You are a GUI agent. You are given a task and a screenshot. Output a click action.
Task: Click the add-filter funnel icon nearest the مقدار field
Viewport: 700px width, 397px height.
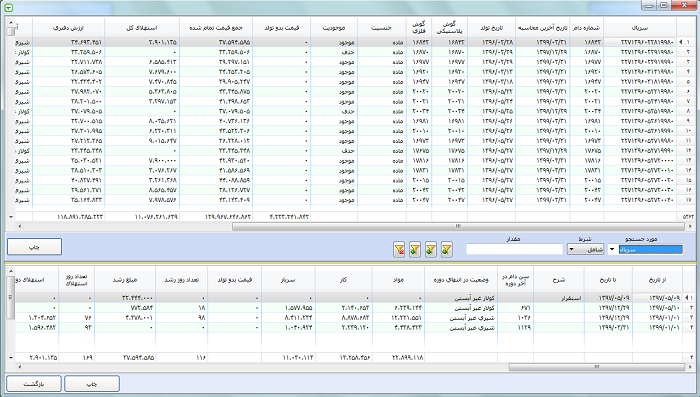(x=446, y=249)
